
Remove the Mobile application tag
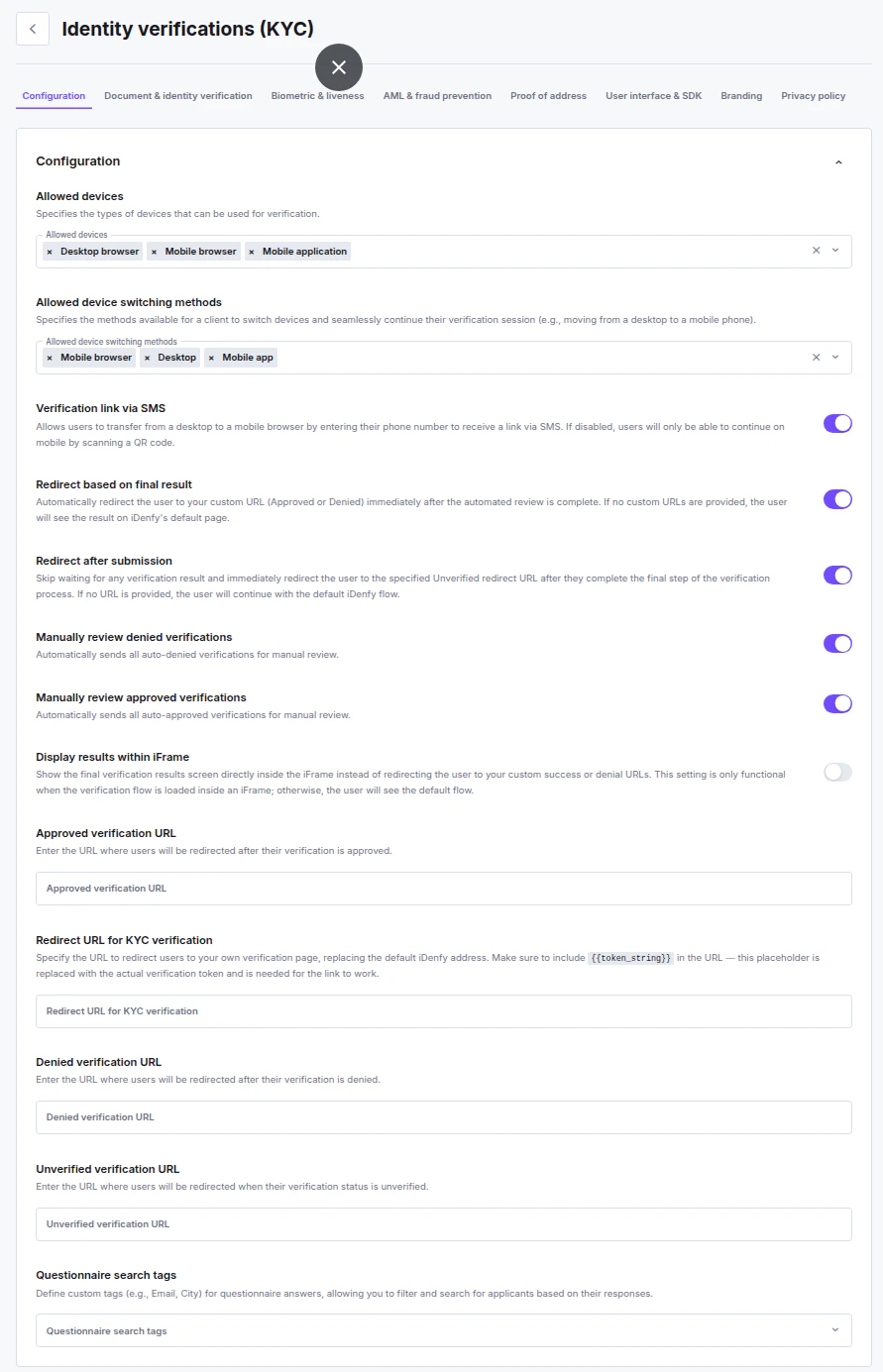tap(252, 252)
